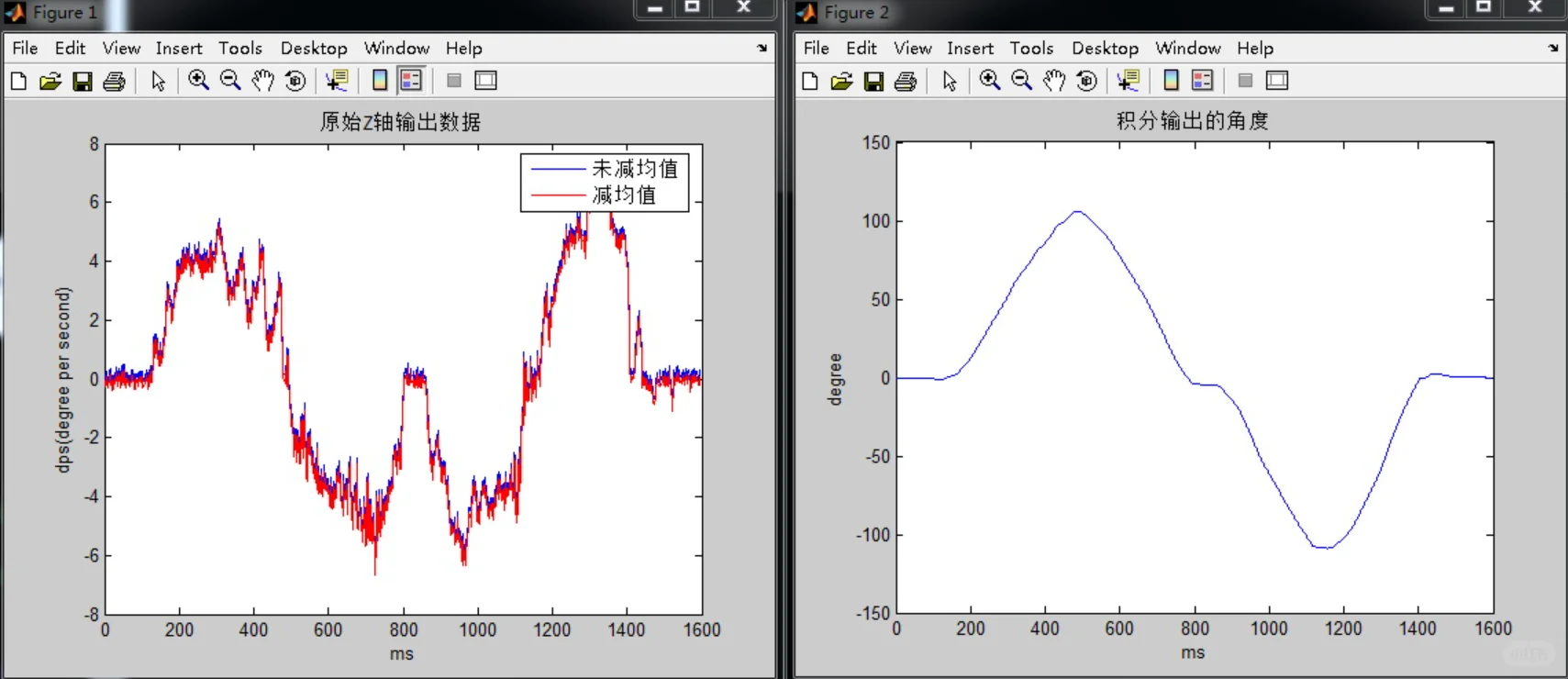Open a file from Figure 2 toolbar
The height and width of the screenshot is (679, 1568).
pyautogui.click(x=841, y=81)
